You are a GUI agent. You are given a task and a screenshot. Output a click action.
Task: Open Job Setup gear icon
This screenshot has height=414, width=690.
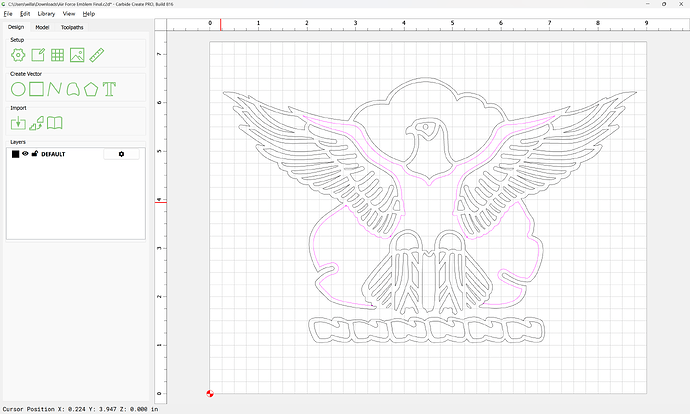pos(18,55)
